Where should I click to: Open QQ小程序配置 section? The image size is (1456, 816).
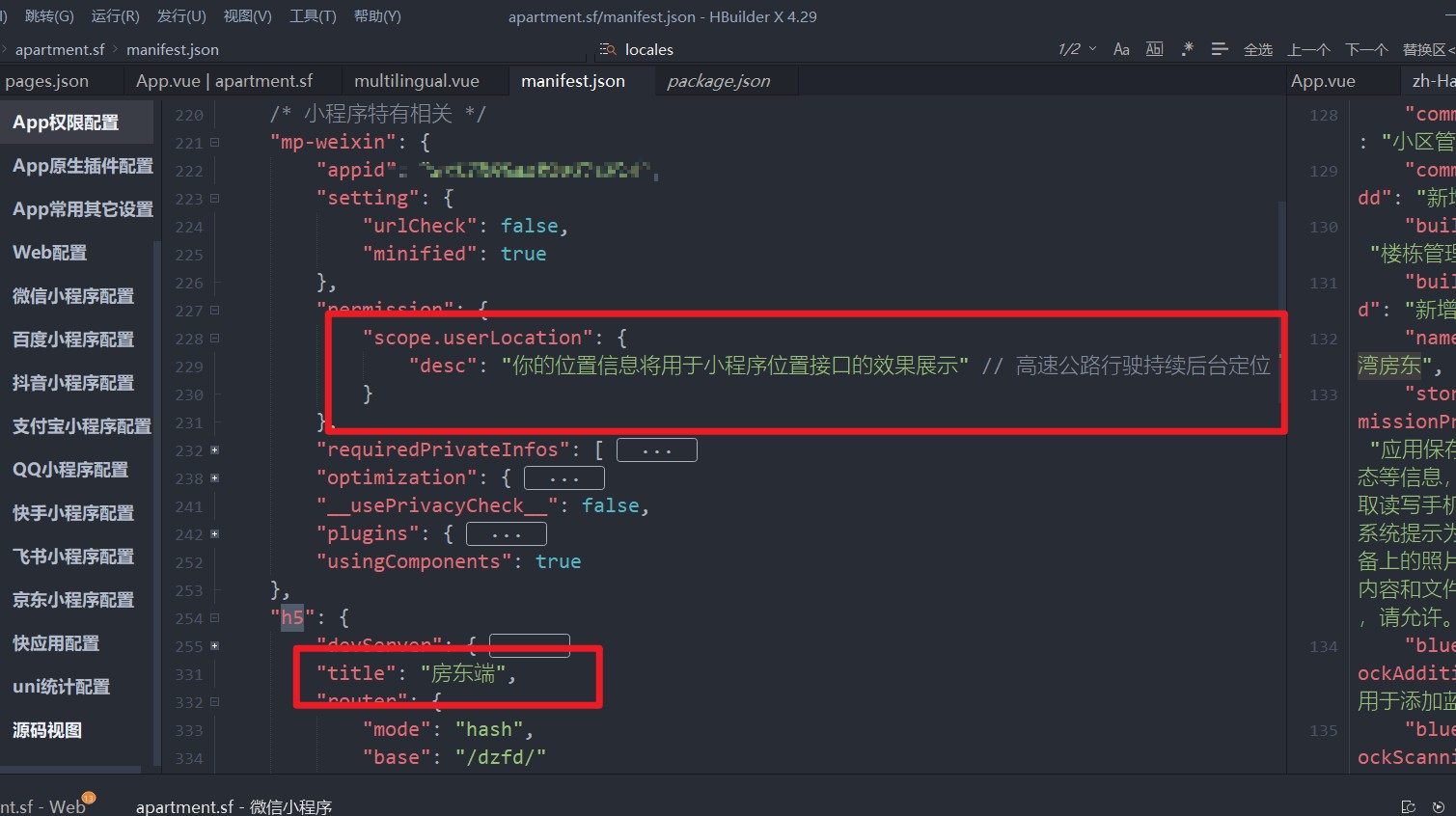tap(76, 470)
